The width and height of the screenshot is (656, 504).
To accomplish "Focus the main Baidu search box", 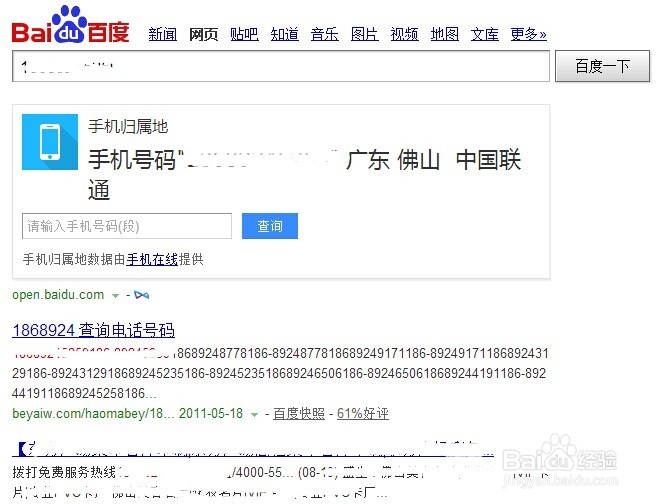I will coord(281,66).
